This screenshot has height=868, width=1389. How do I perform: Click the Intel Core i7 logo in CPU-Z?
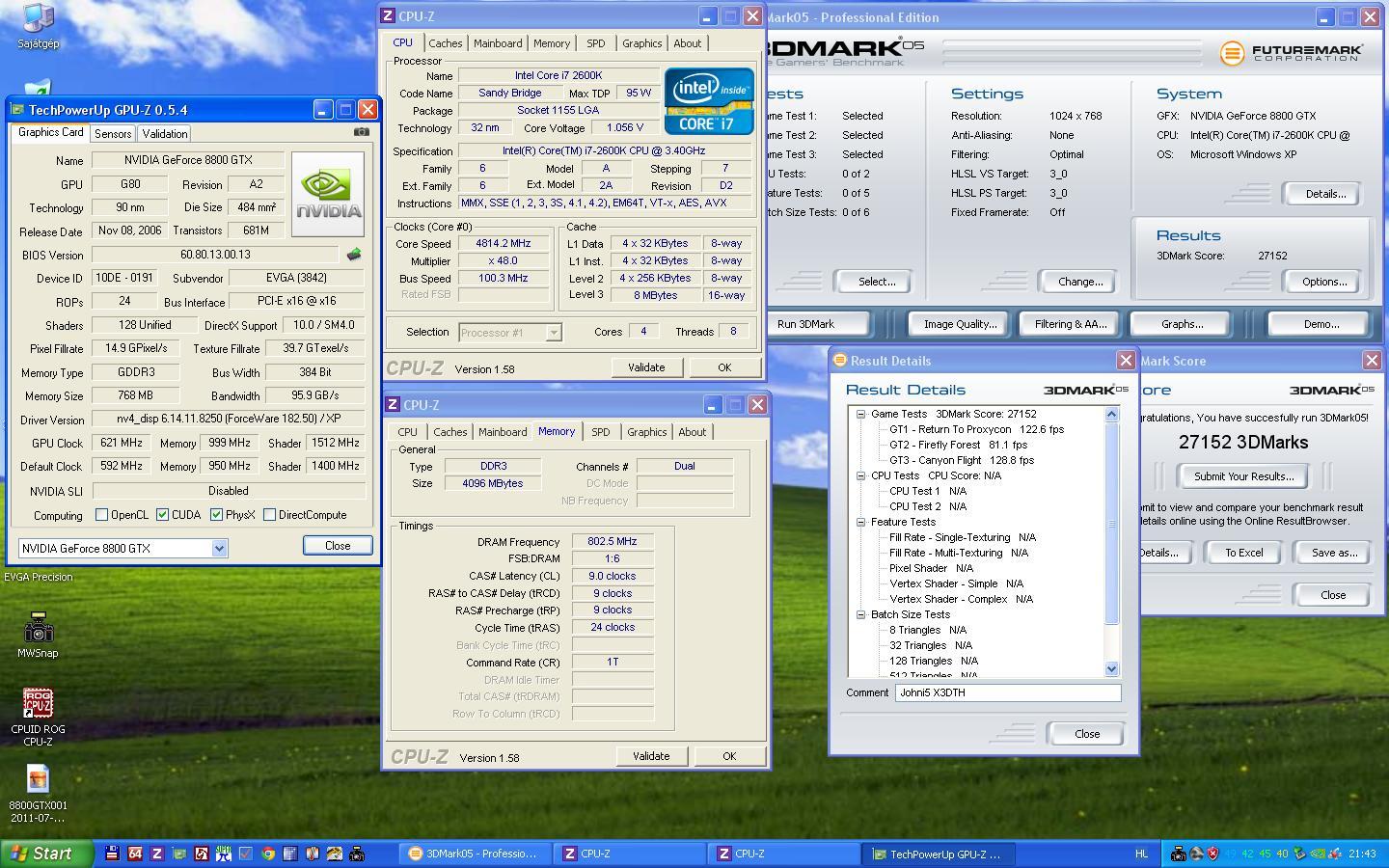point(709,101)
